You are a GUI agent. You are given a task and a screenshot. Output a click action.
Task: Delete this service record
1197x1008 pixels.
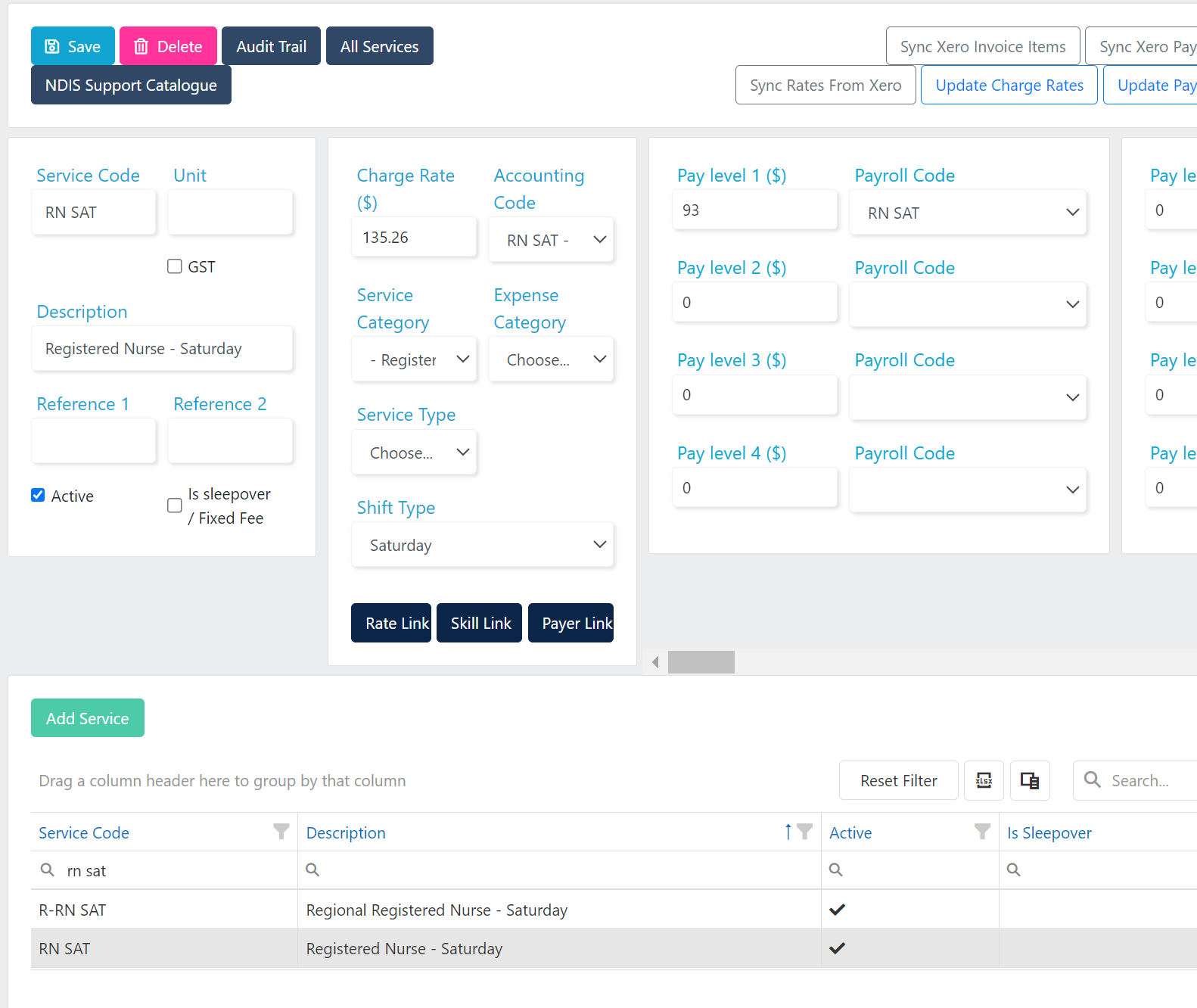[x=168, y=46]
